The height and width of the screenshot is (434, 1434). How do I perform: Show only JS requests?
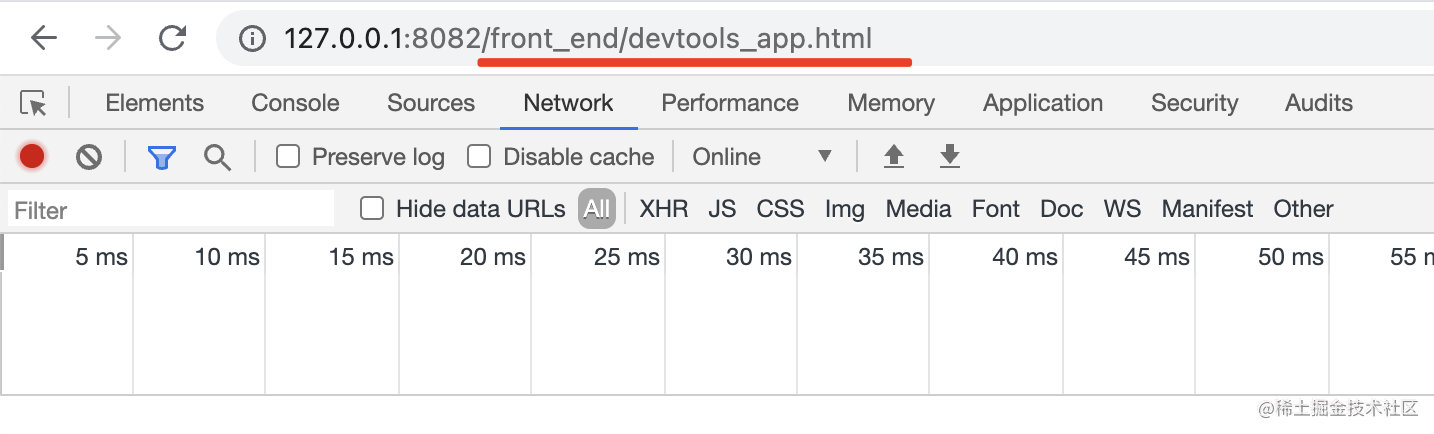(722, 209)
